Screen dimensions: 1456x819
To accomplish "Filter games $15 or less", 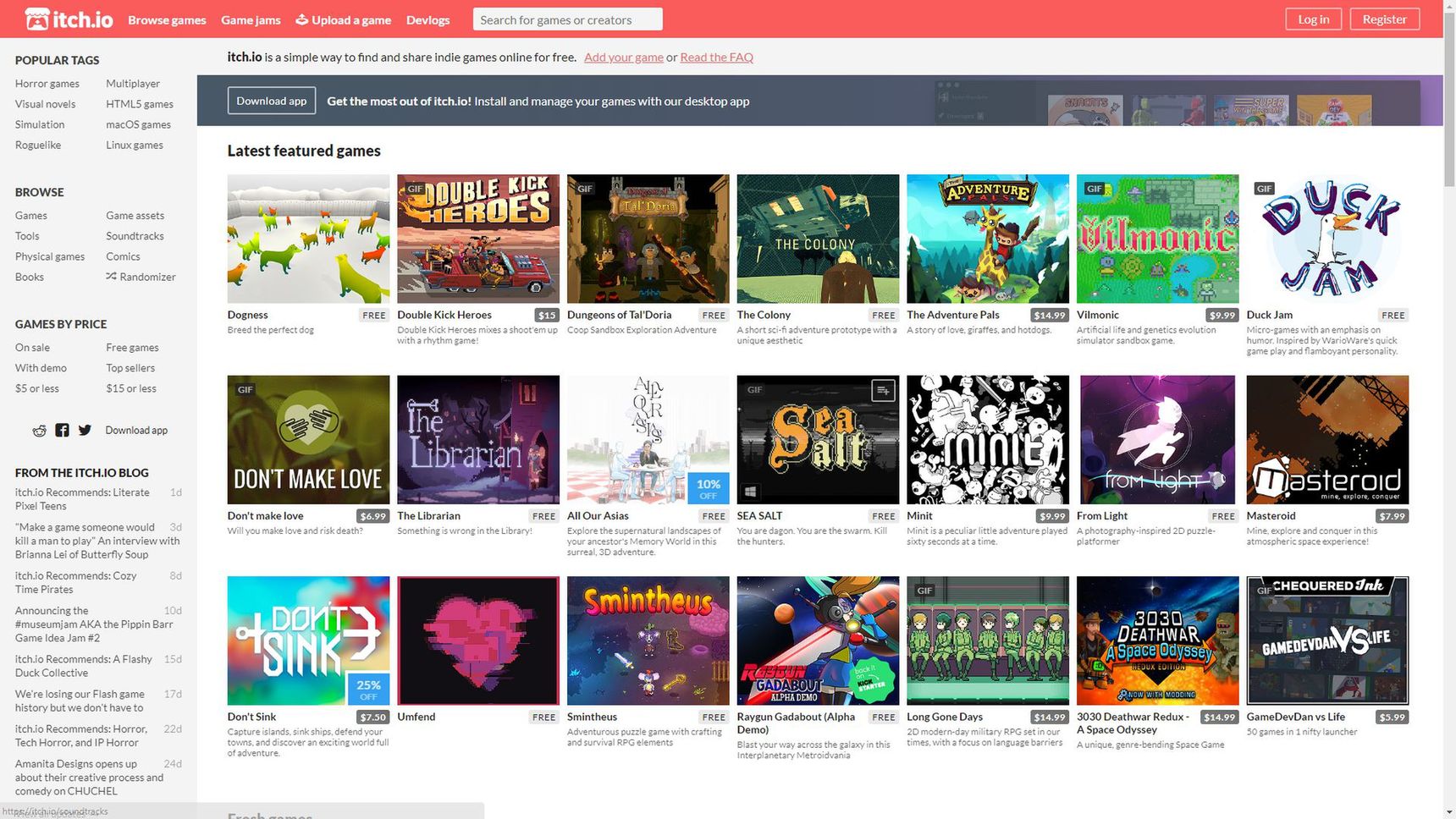I will (131, 388).
